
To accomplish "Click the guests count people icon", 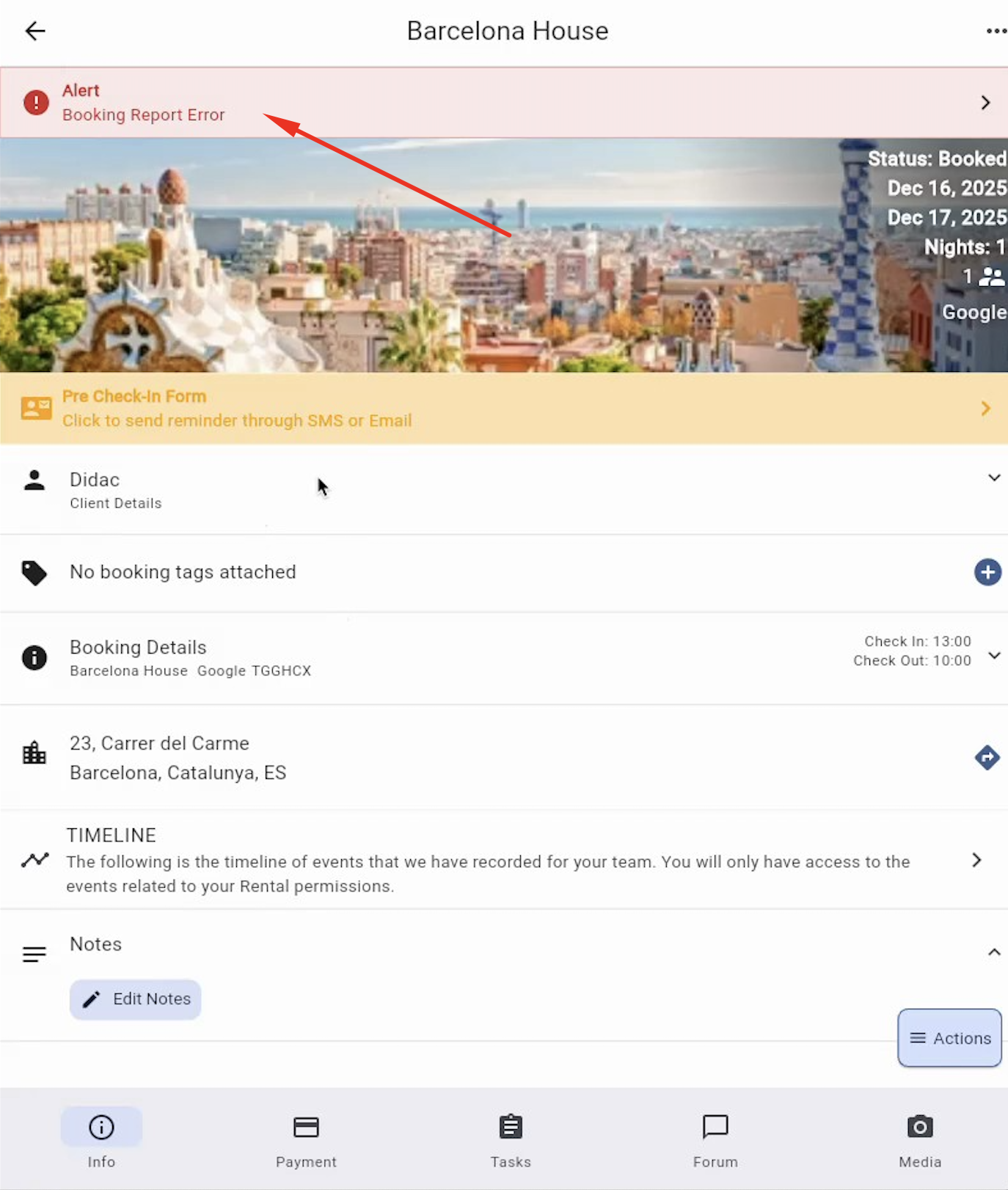I will click(992, 277).
